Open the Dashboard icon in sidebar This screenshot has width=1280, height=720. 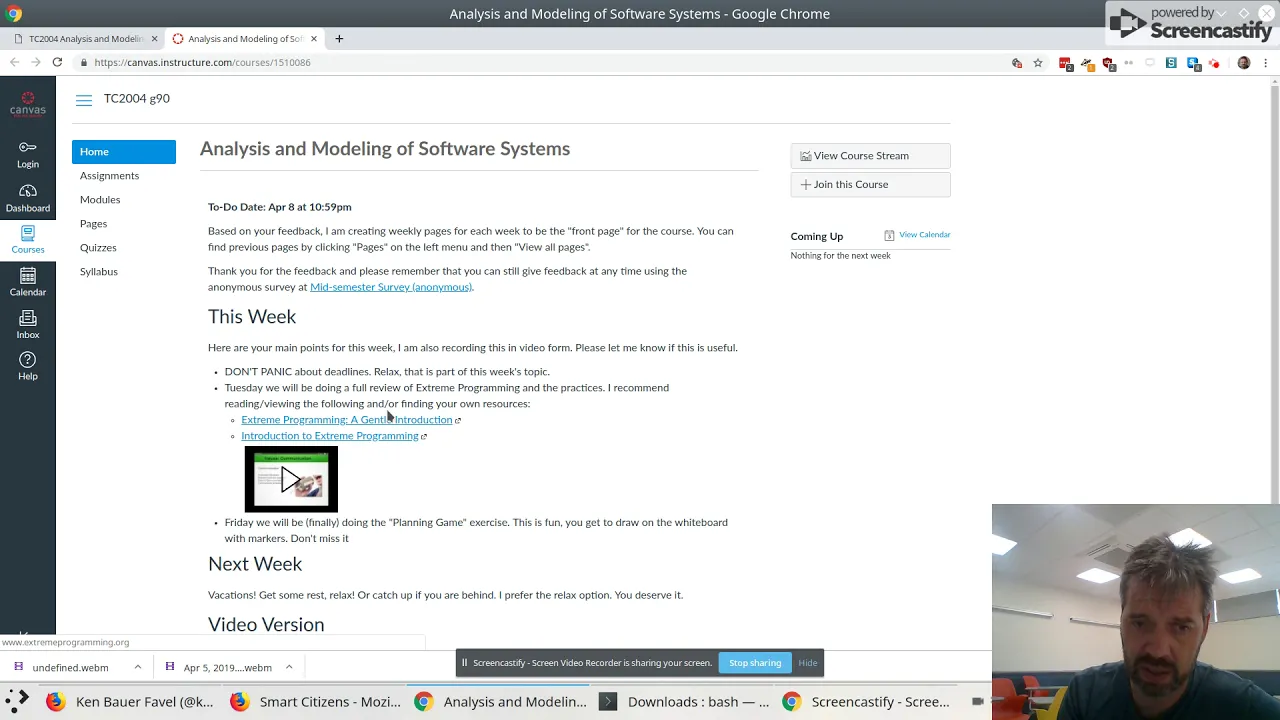[28, 198]
